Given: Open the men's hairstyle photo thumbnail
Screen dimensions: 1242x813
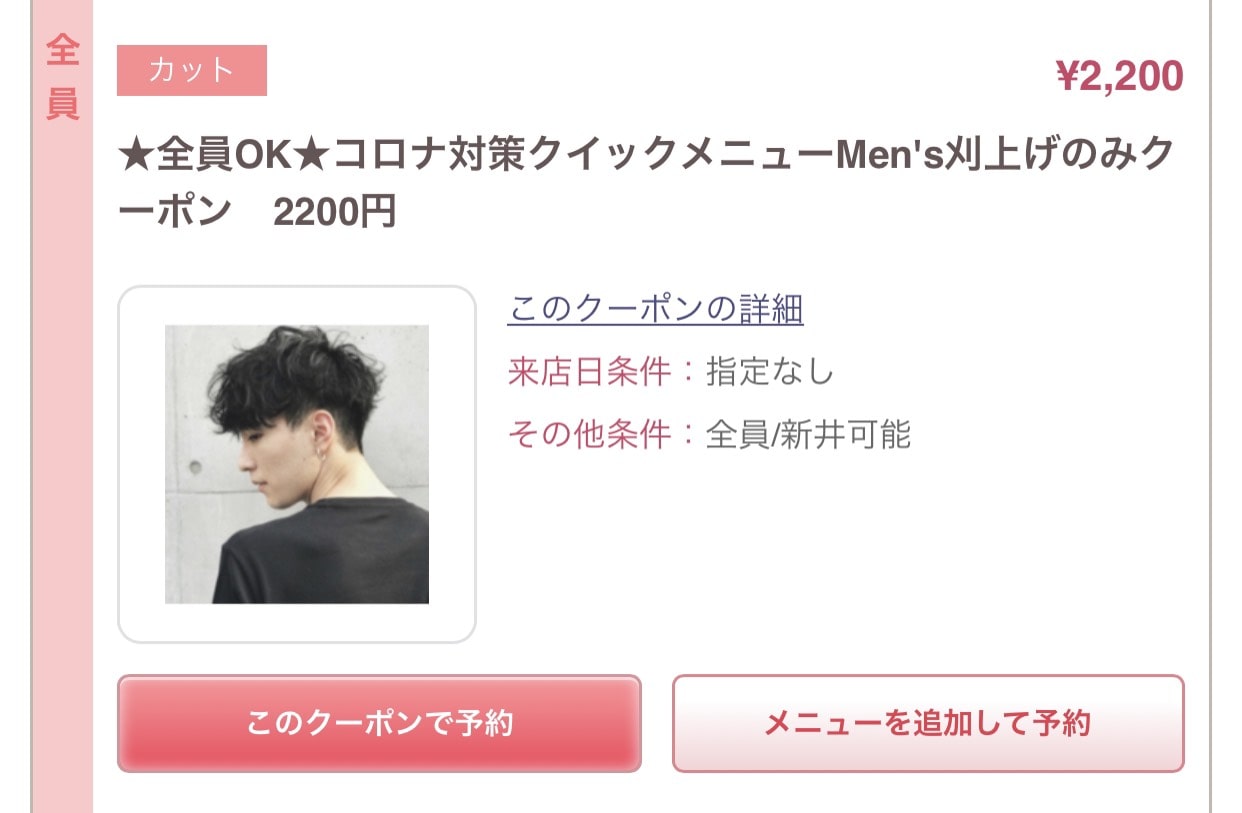Looking at the screenshot, I should coord(297,464).
